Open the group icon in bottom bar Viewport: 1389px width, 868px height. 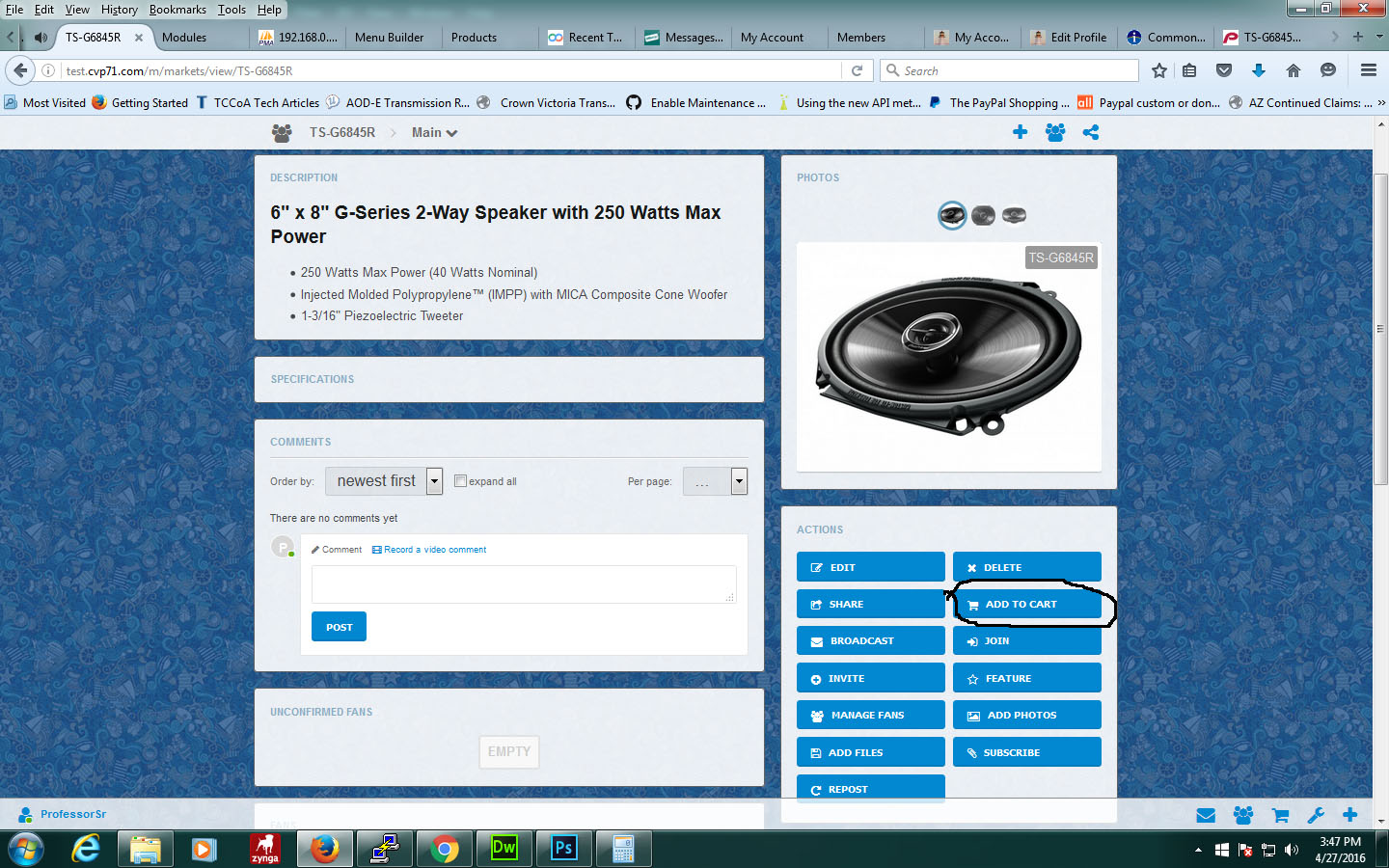1243,815
